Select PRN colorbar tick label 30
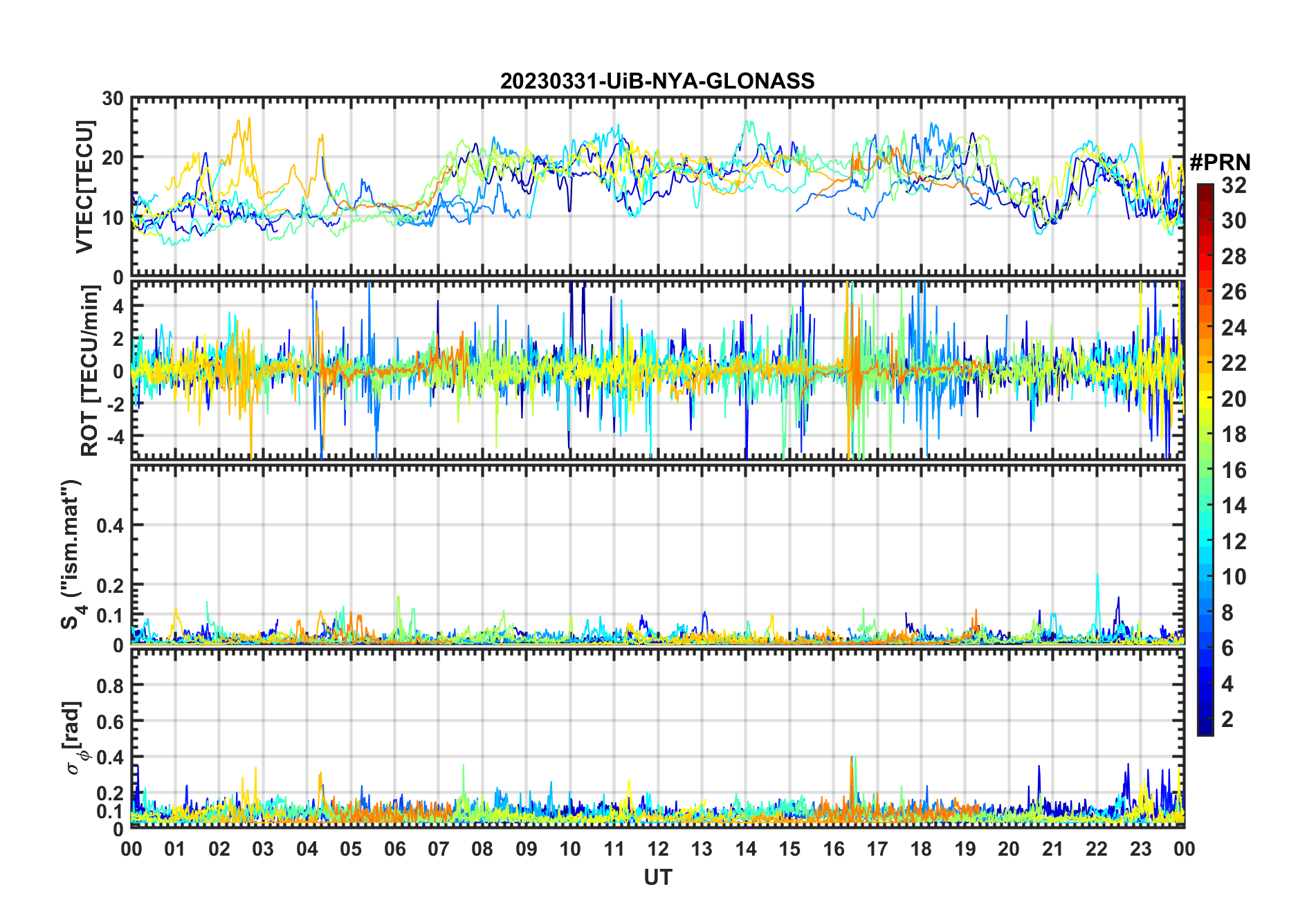This screenshot has height=920, width=1316. click(x=1234, y=221)
